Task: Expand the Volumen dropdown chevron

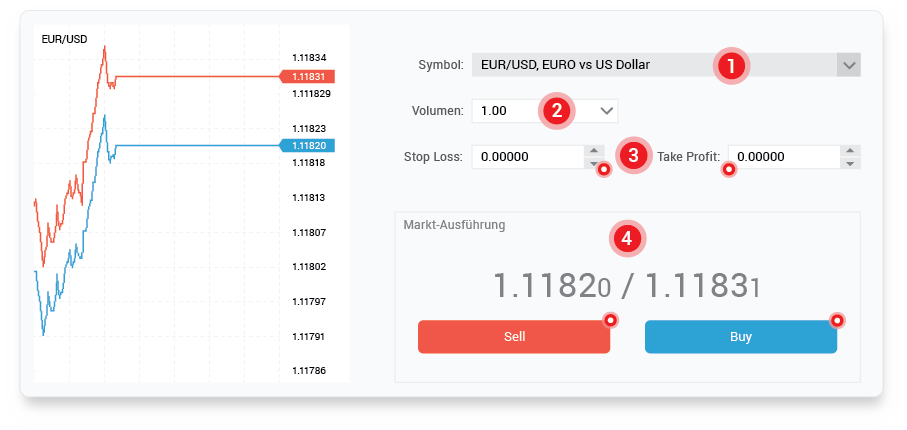Action: 606,111
